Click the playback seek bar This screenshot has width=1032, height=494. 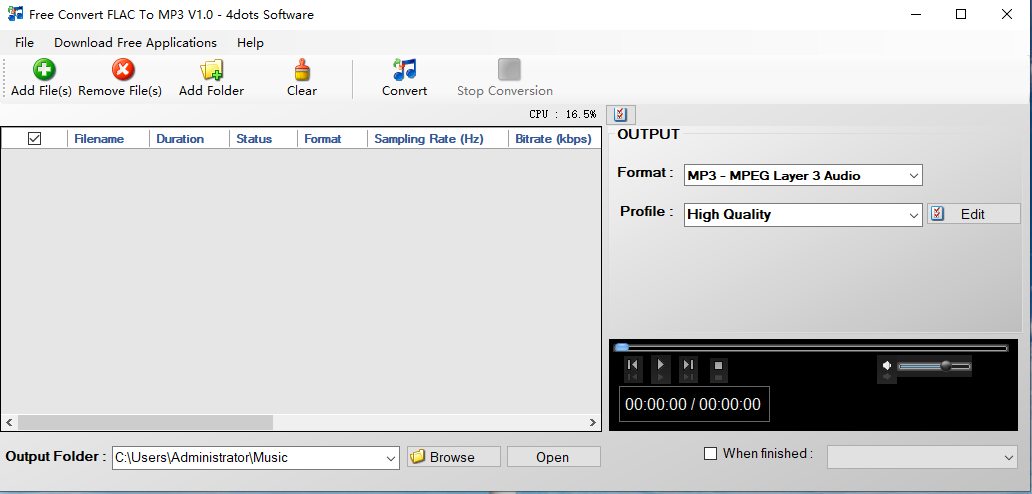click(x=810, y=347)
